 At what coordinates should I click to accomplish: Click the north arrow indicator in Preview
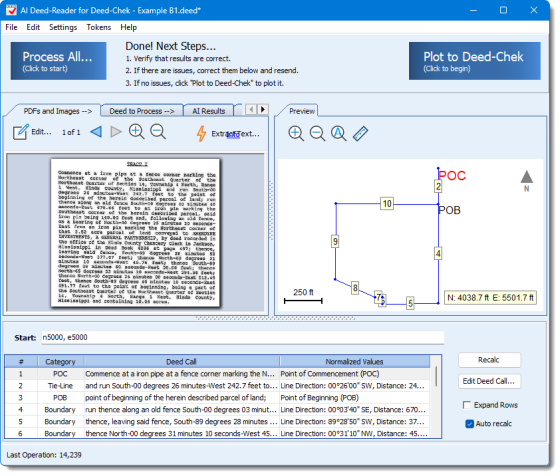click(x=526, y=181)
